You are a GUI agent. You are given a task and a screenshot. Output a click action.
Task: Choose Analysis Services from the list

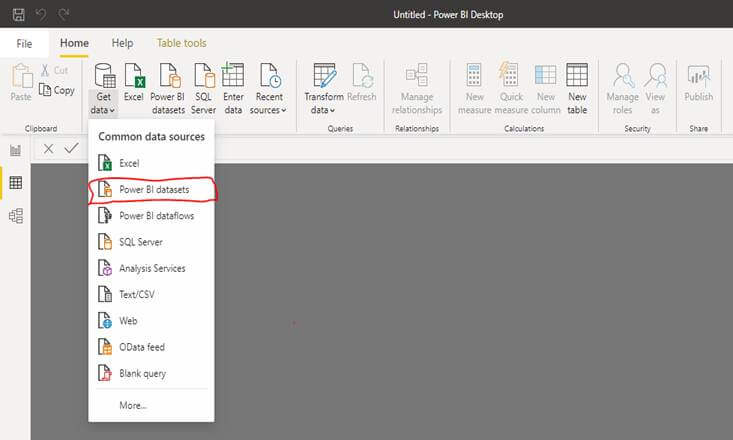click(151, 268)
